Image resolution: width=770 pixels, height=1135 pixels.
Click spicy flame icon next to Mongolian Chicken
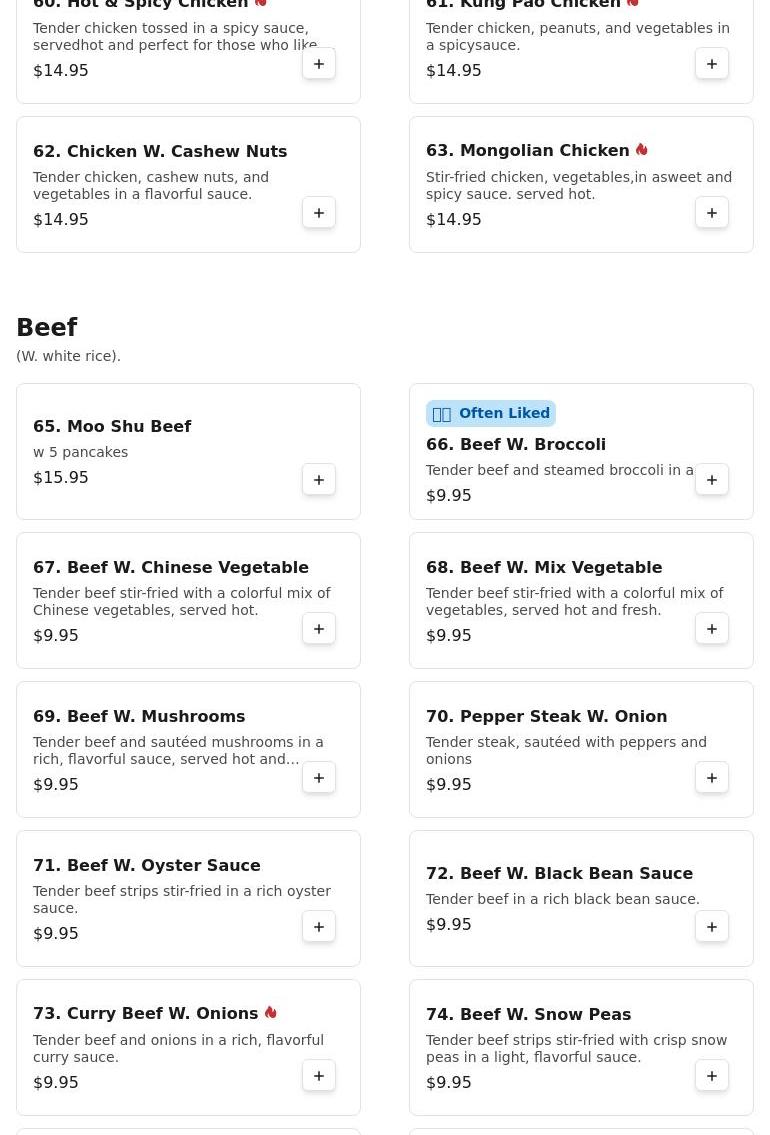(642, 150)
